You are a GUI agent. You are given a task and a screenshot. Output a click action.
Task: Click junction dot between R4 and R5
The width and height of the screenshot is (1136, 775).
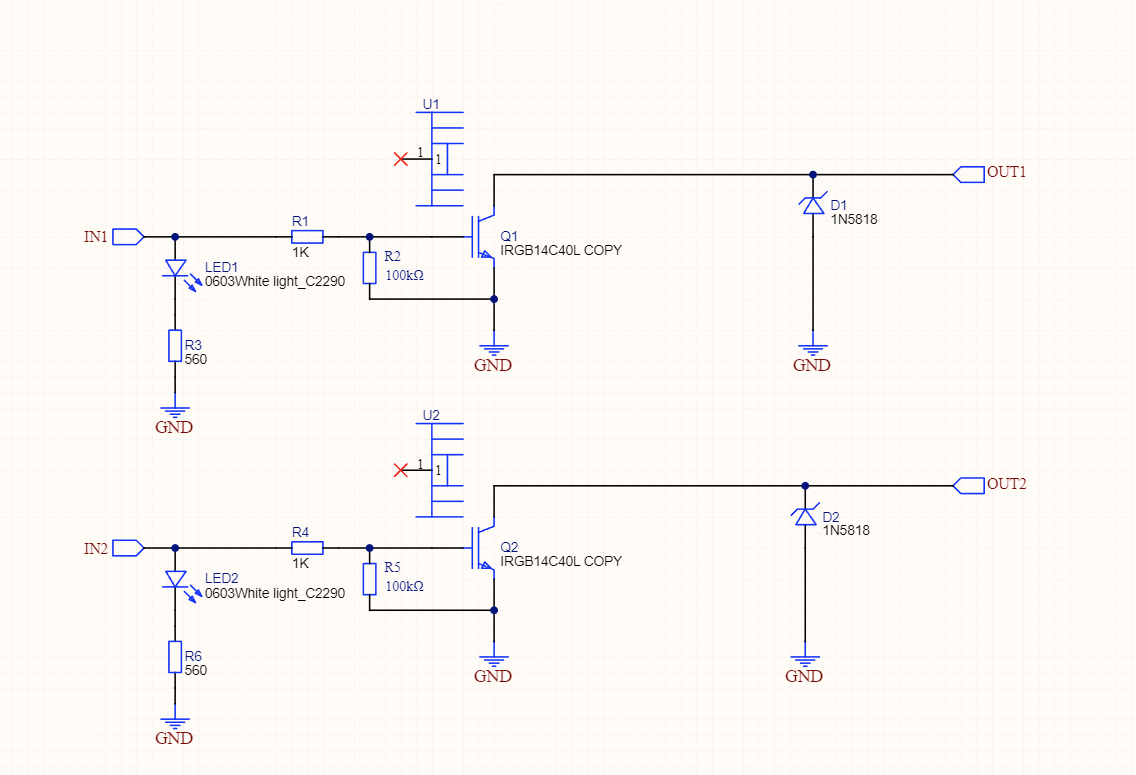coord(369,548)
